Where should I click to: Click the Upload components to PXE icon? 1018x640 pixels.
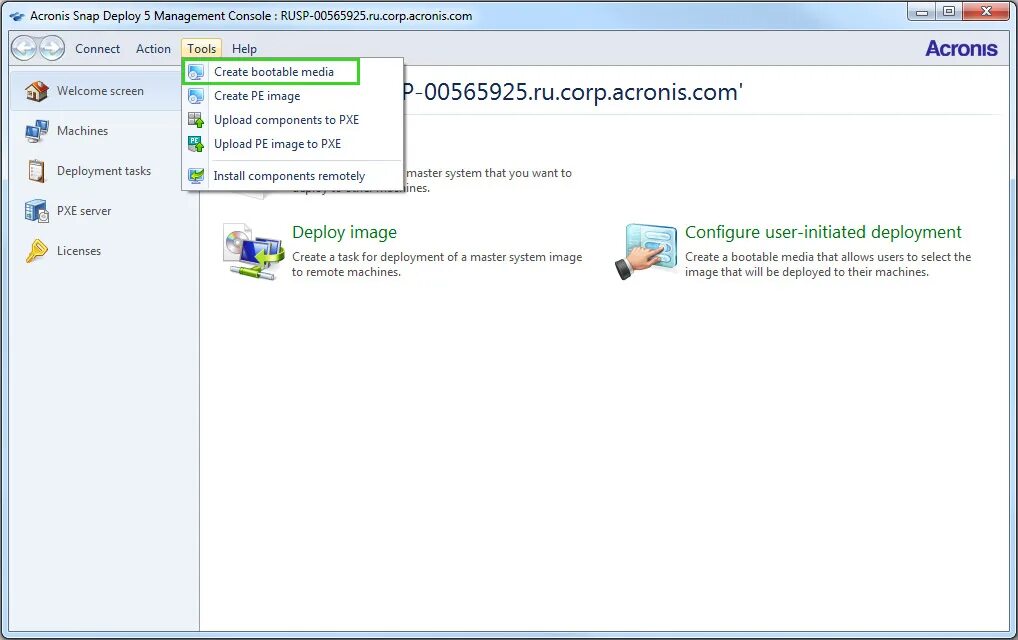coord(195,120)
